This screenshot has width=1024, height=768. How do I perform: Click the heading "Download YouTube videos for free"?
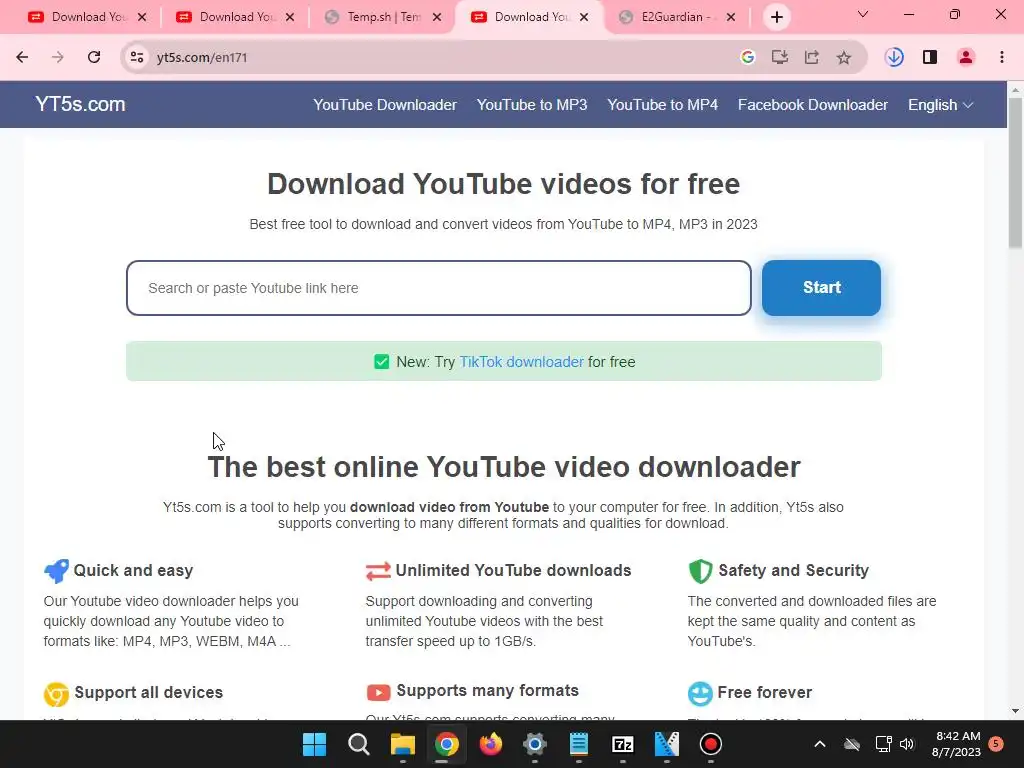click(504, 184)
